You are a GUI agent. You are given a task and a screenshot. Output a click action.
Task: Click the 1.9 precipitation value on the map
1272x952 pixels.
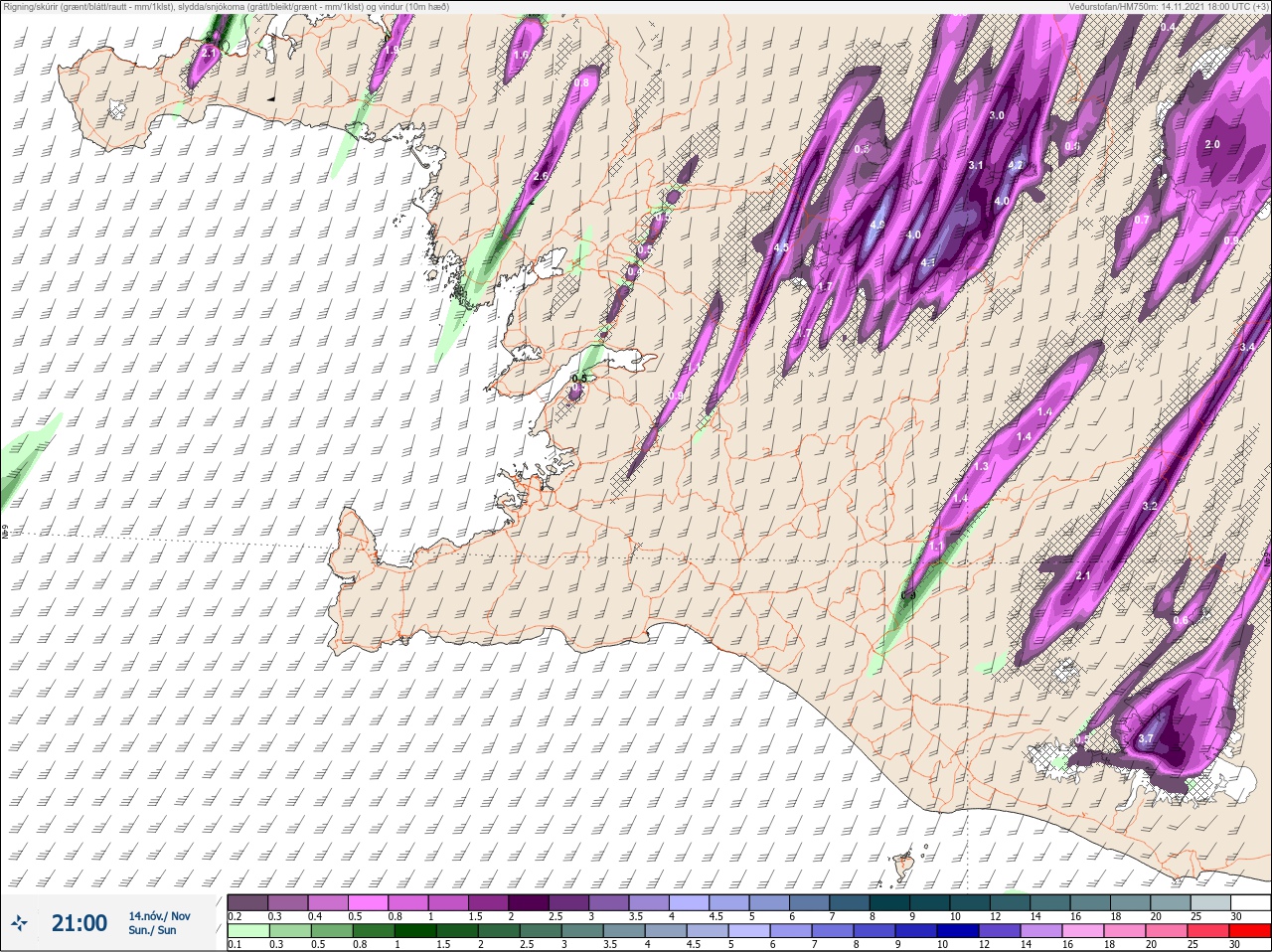pyautogui.click(x=393, y=49)
